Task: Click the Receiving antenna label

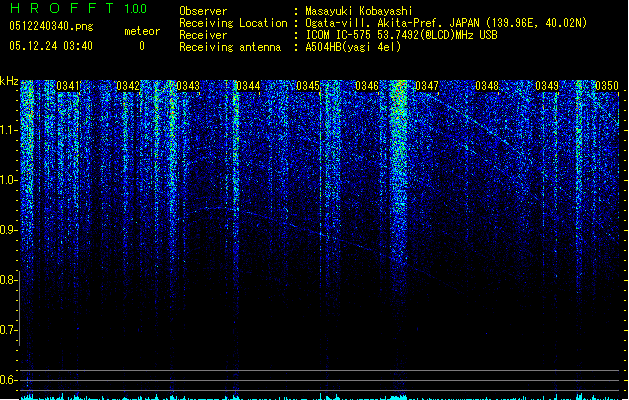Action: pos(230,47)
